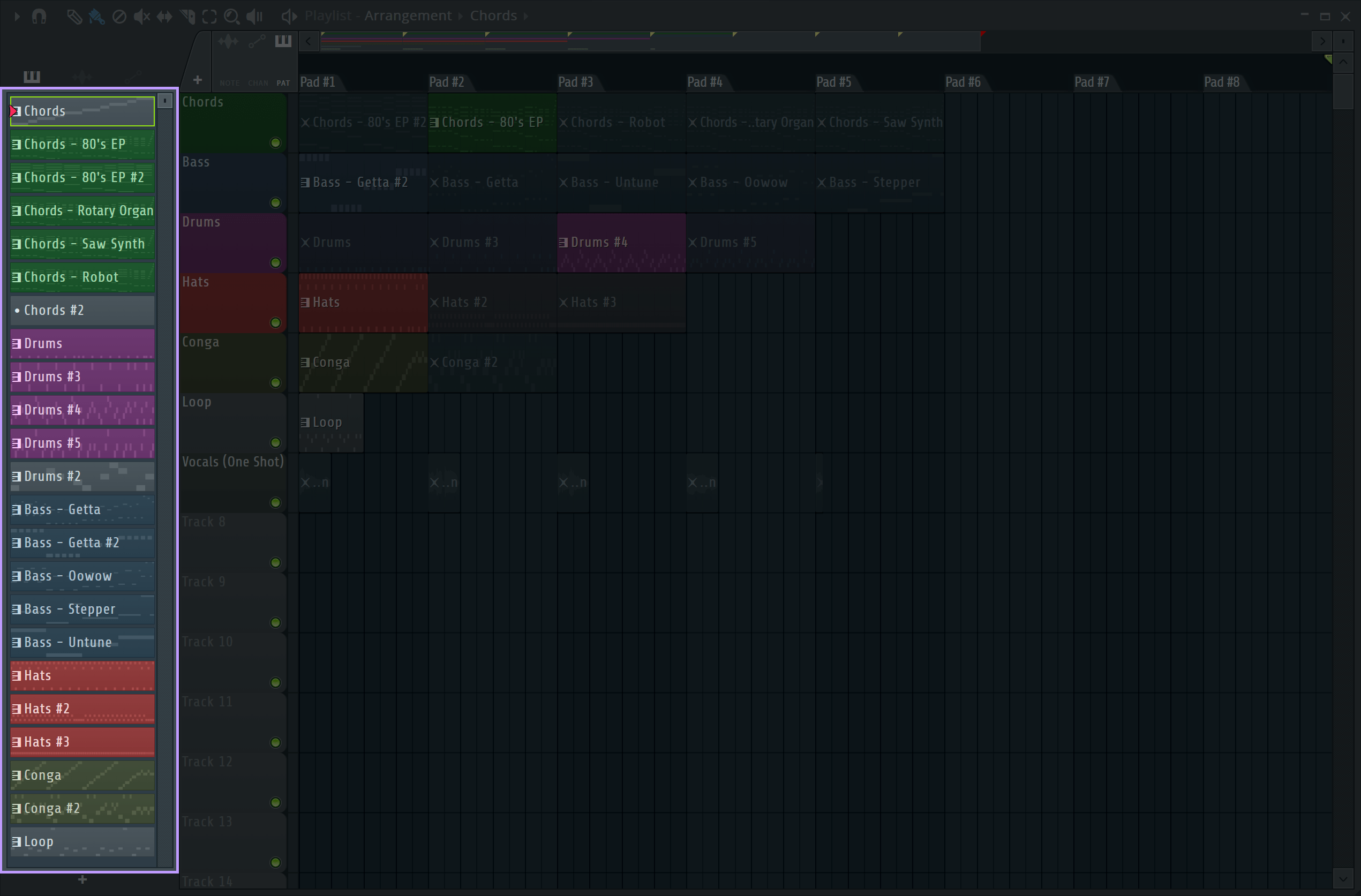Switch to the CHAN tab
Image resolution: width=1361 pixels, height=896 pixels.
258,83
